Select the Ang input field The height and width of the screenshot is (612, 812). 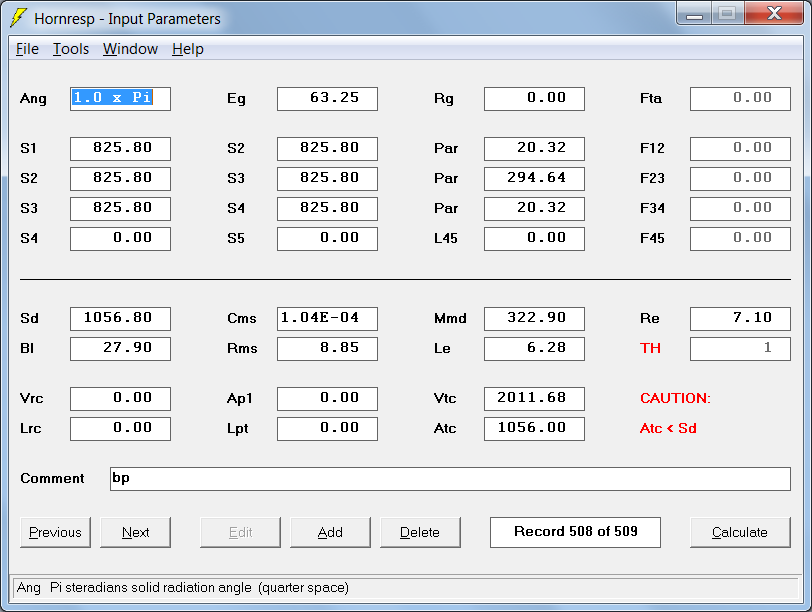(120, 98)
